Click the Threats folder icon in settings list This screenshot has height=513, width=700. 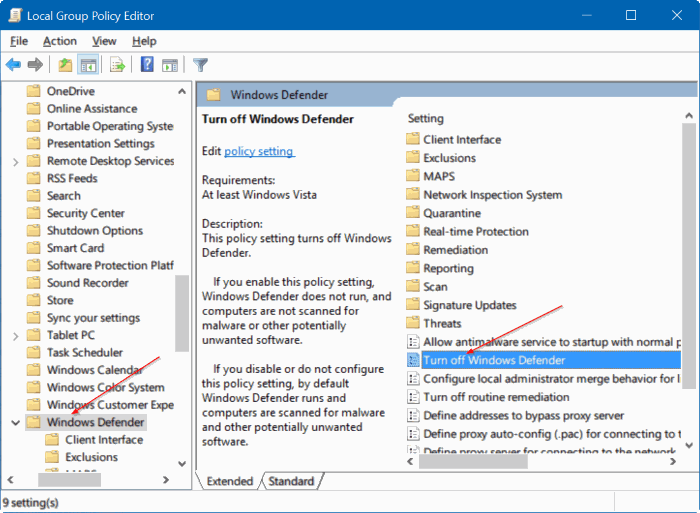tap(413, 323)
